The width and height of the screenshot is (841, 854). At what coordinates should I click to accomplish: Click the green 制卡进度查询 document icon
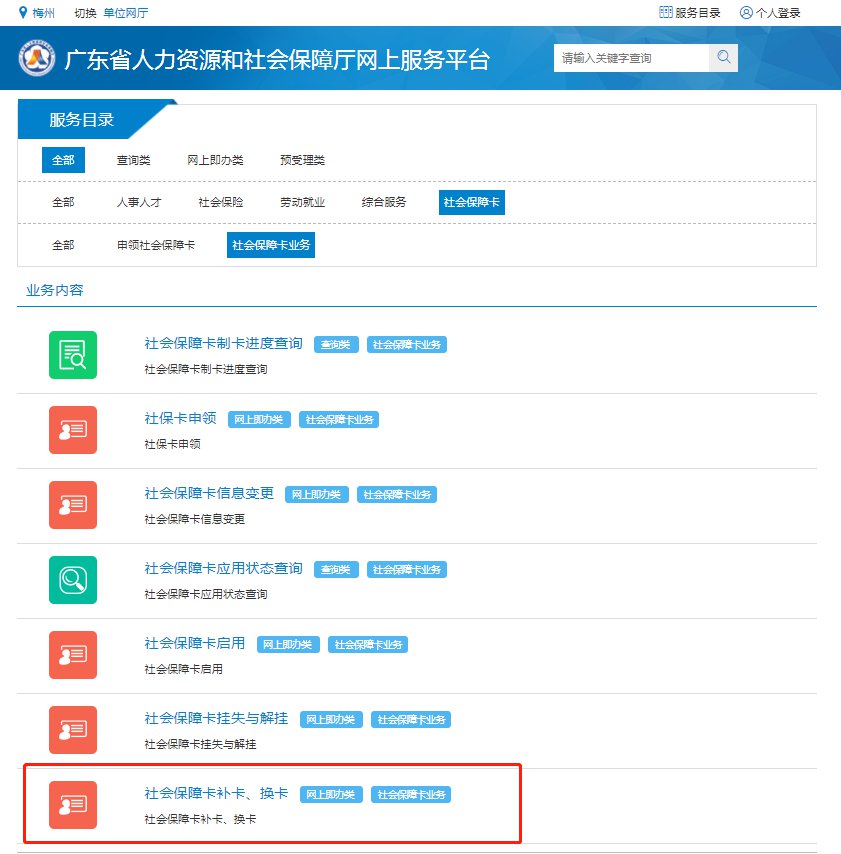point(73,355)
